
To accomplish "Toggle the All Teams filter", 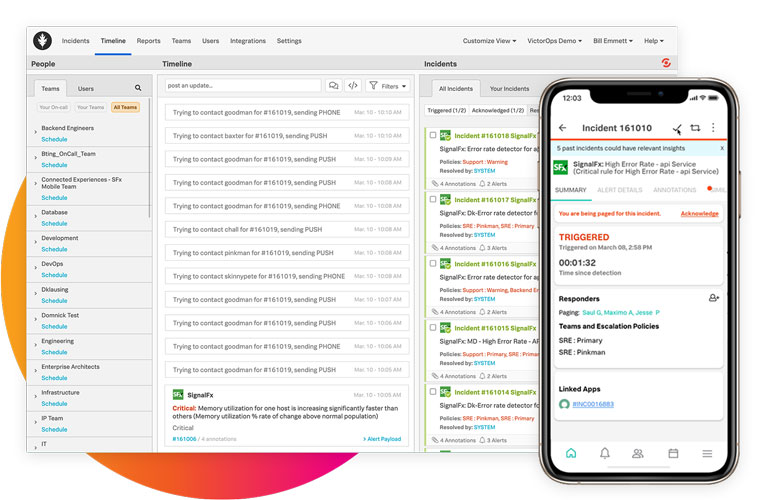I will point(126,107).
